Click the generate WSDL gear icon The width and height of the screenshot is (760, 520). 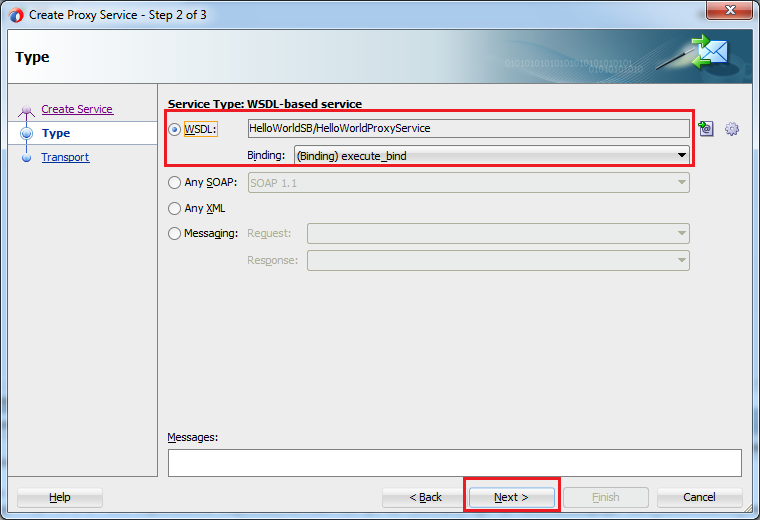click(x=732, y=129)
